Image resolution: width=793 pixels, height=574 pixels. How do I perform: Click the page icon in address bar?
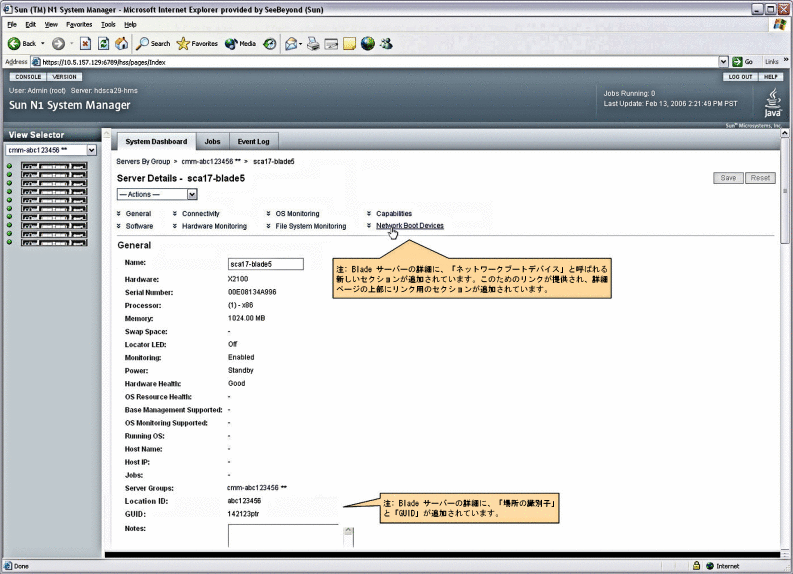[36, 62]
